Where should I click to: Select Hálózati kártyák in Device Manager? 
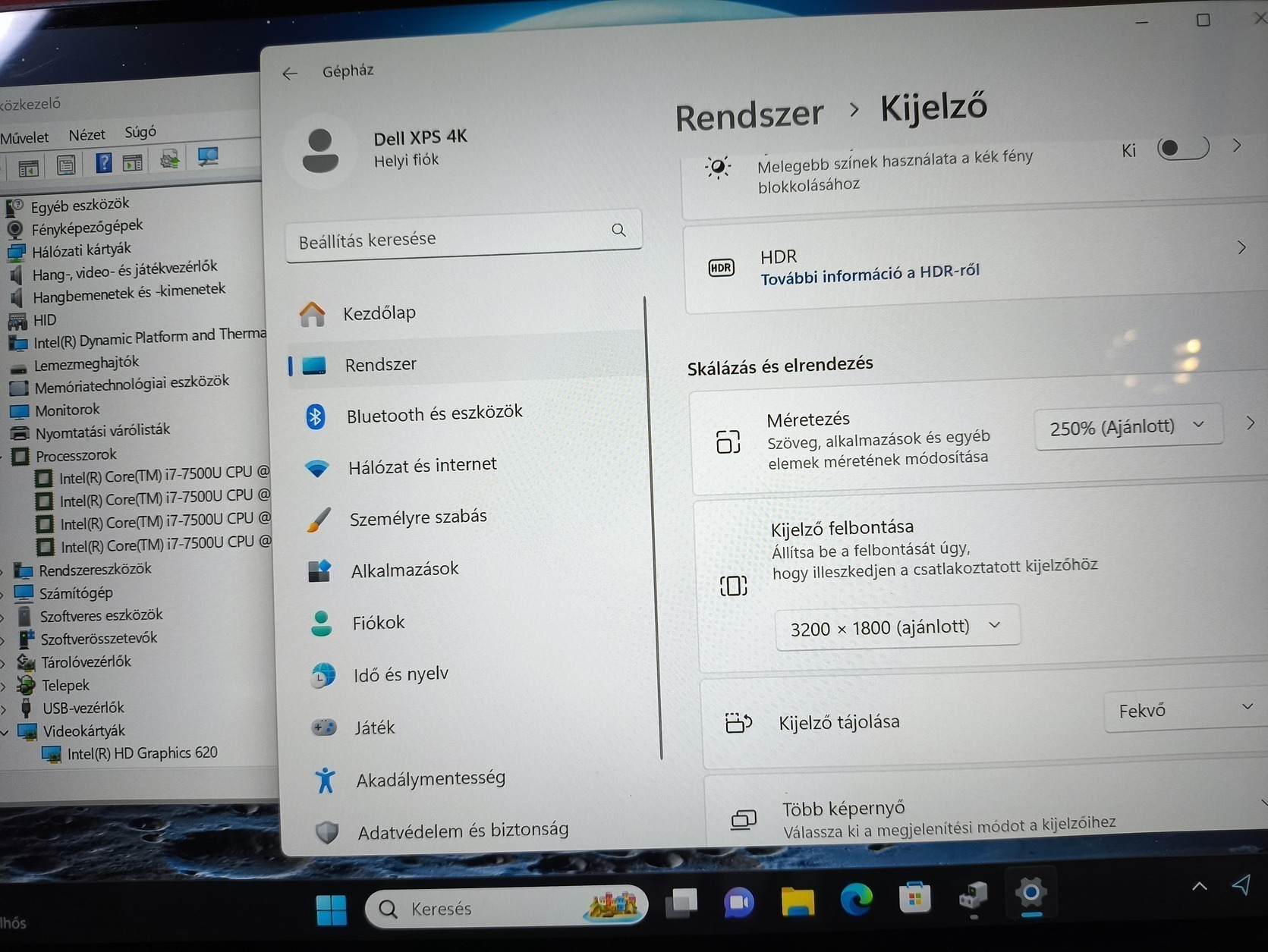(x=81, y=250)
